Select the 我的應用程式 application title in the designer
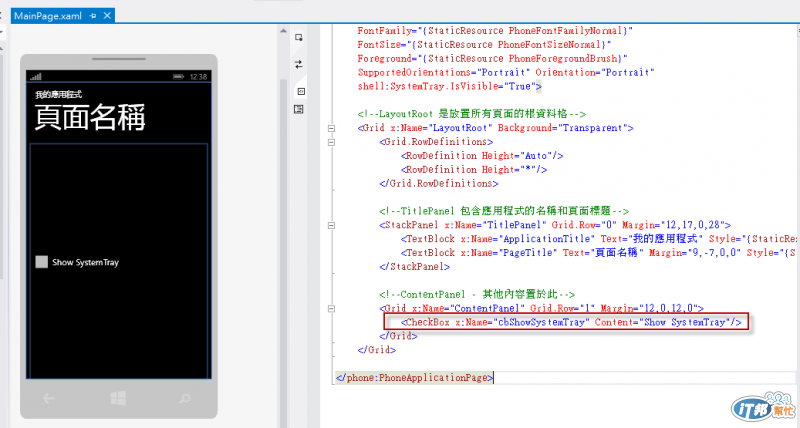 (58, 94)
